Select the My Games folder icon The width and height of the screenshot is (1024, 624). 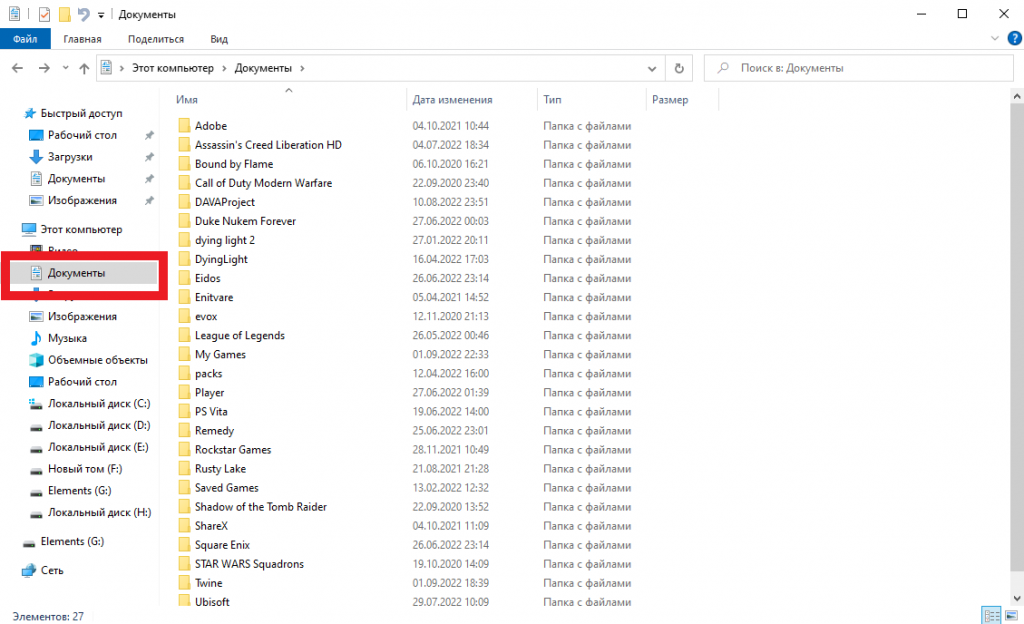point(184,354)
